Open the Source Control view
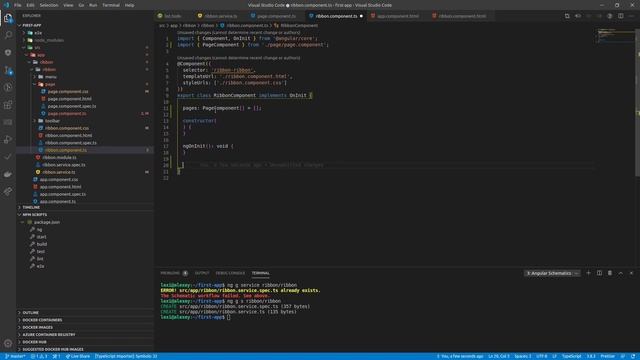 [8, 70]
